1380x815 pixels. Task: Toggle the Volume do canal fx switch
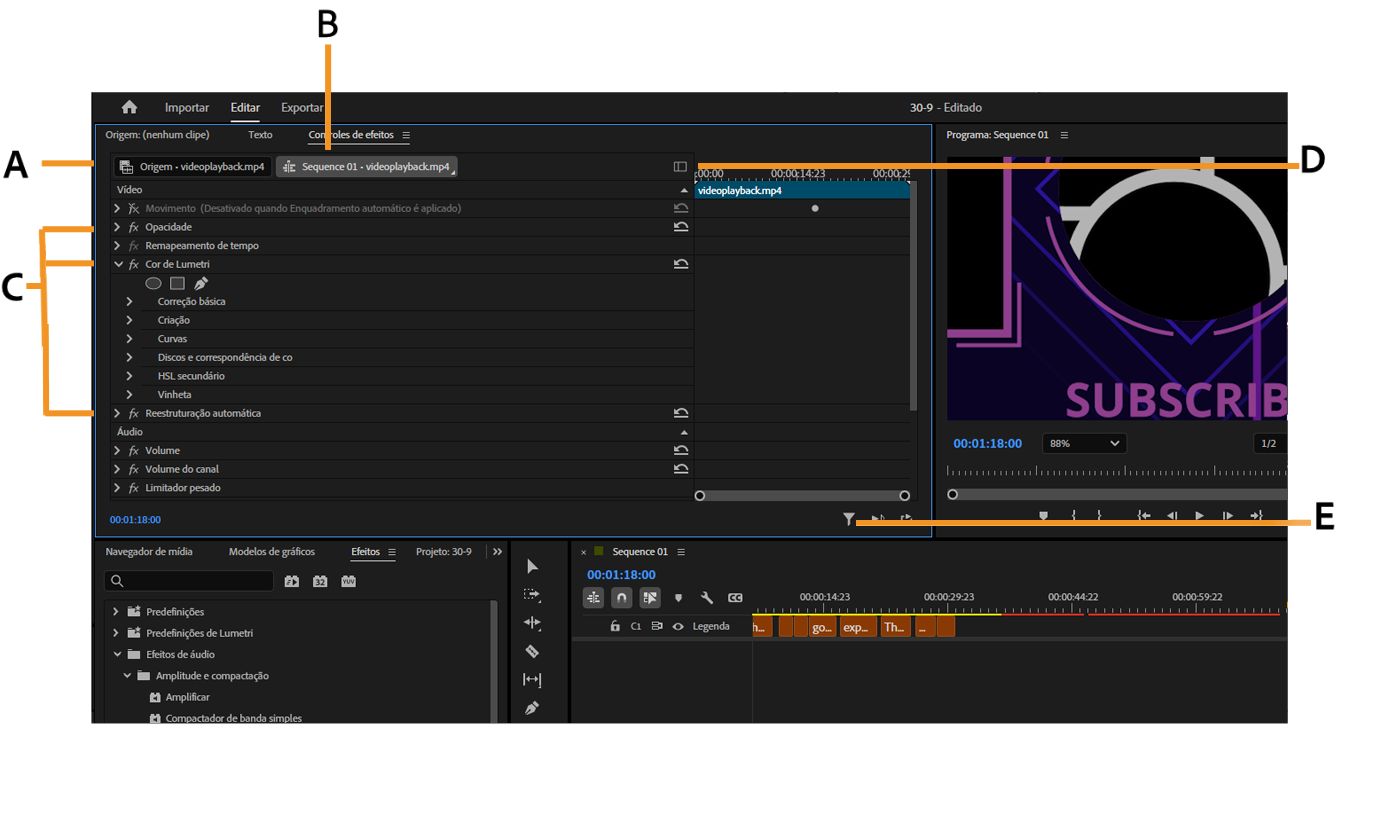click(x=134, y=469)
